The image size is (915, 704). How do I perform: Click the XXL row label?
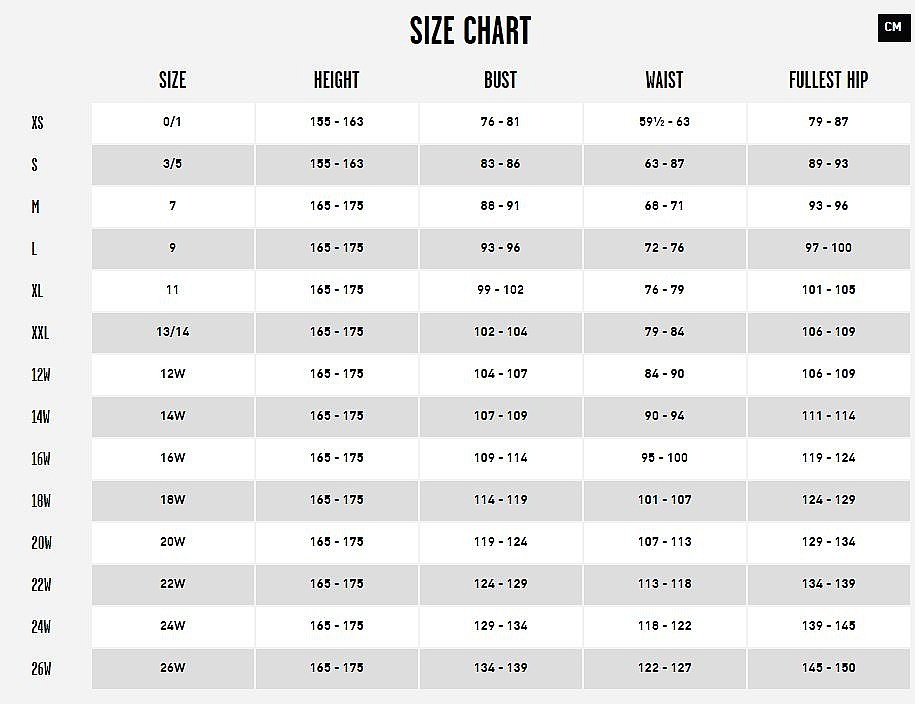40,333
